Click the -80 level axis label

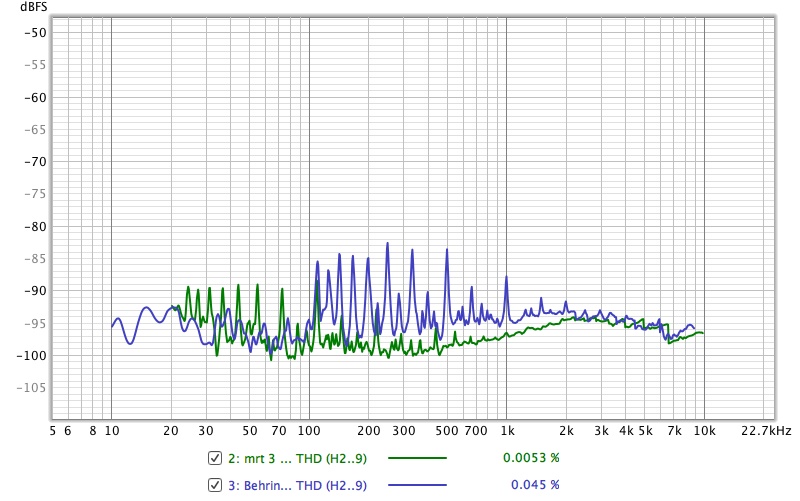pyautogui.click(x=35, y=227)
